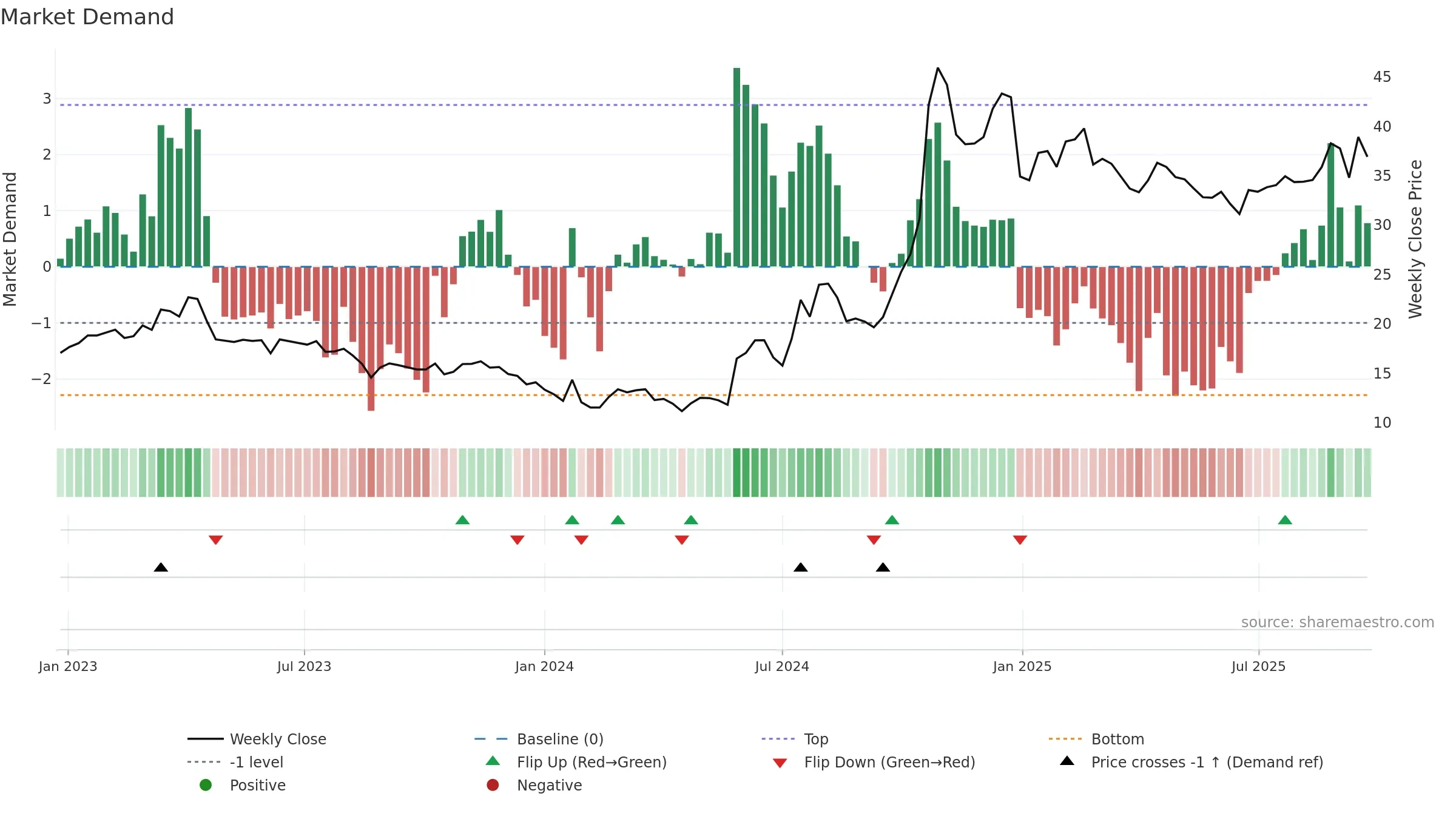Click the green flip-up marker near Feb 2024

tap(618, 520)
